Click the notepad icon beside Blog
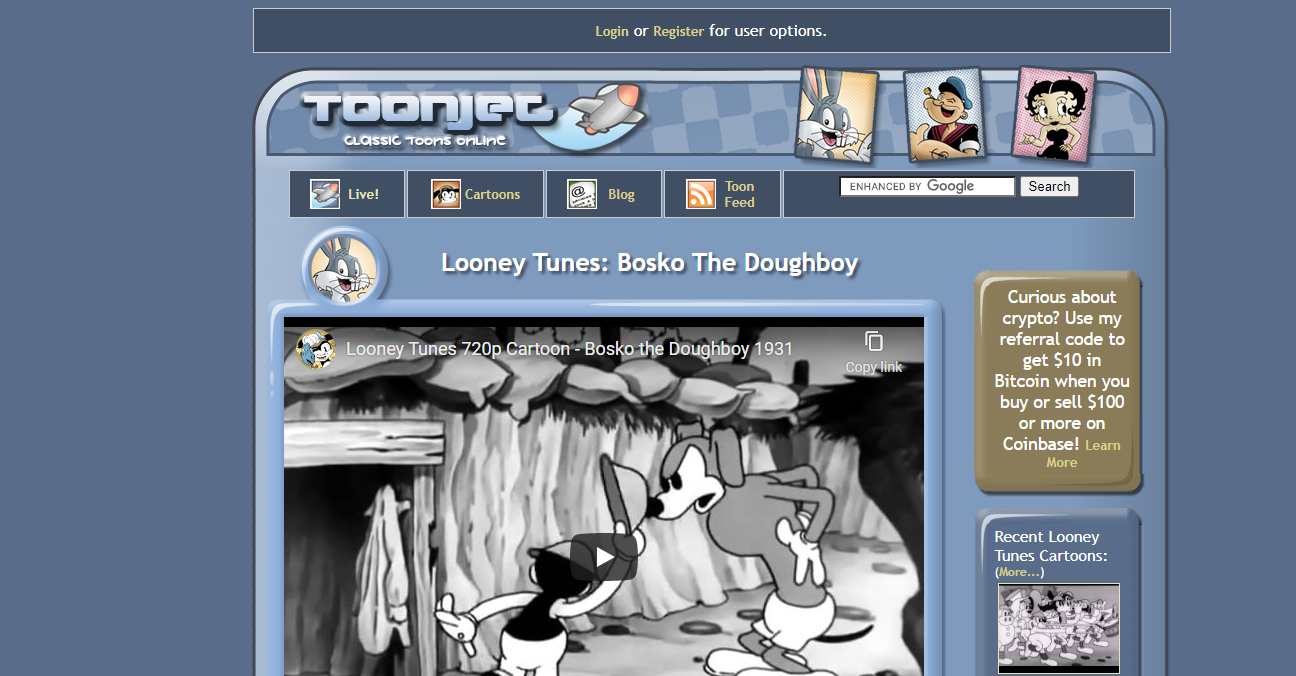Viewport: 1296px width, 676px height. tap(582, 194)
